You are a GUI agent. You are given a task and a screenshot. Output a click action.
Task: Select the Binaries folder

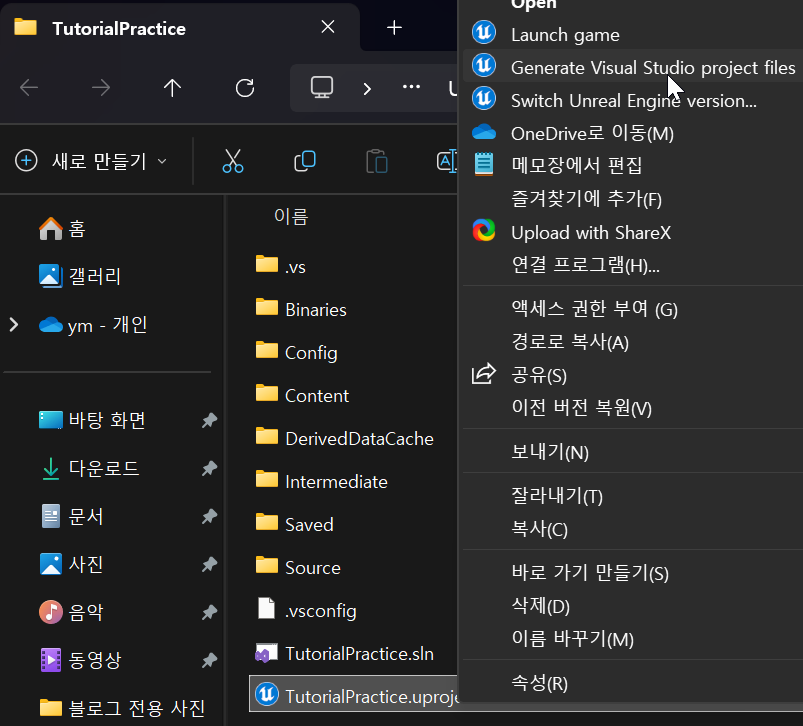(301, 309)
